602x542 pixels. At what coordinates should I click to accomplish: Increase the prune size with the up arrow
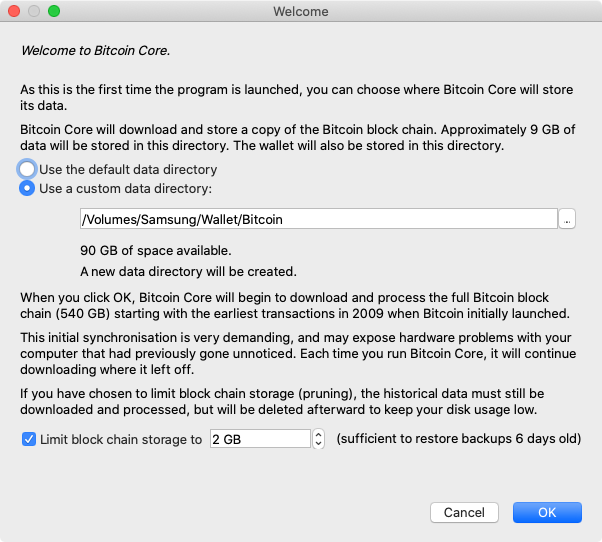tap(318, 434)
